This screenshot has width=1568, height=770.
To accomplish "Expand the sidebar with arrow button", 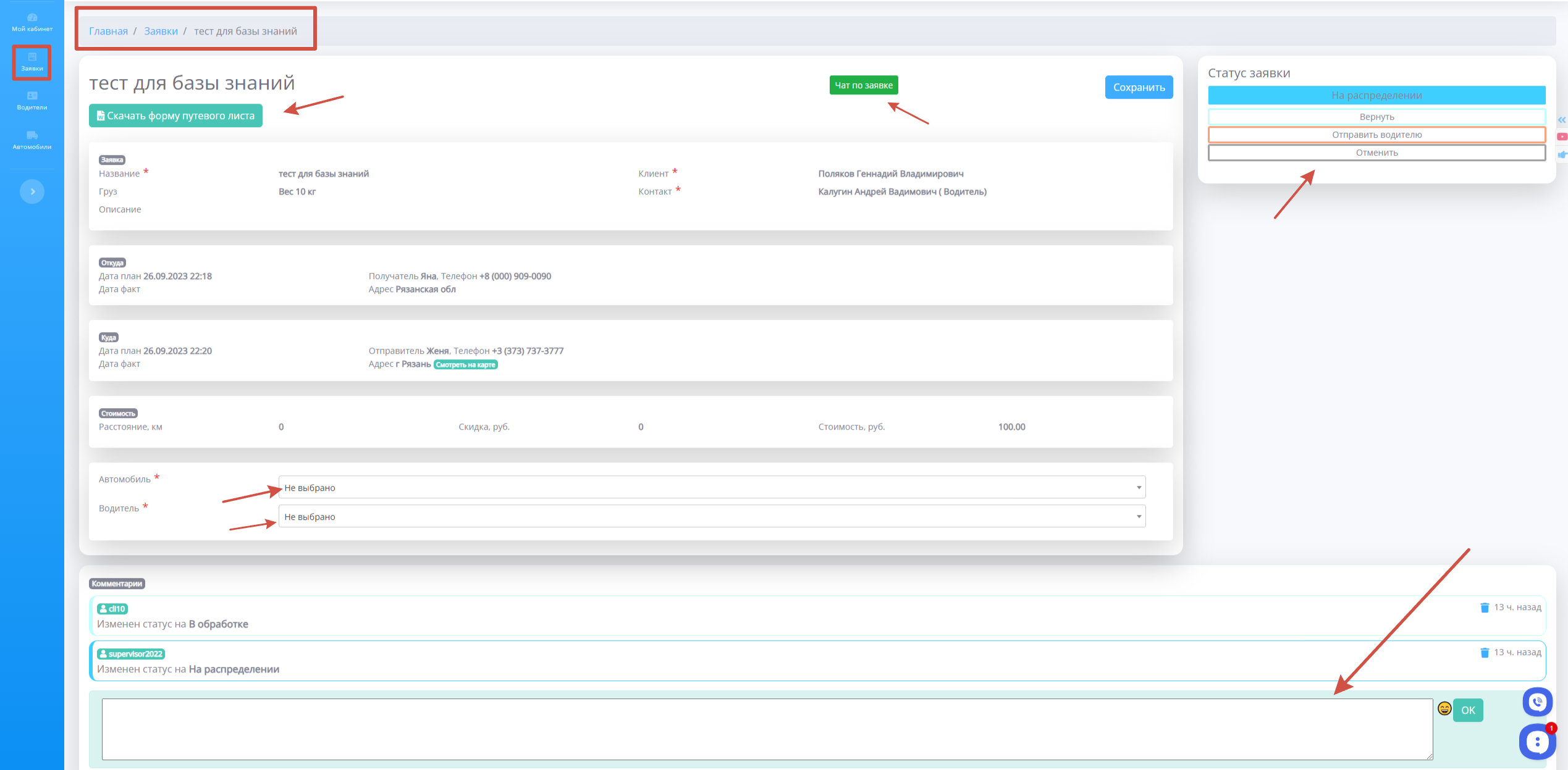I will (x=32, y=191).
